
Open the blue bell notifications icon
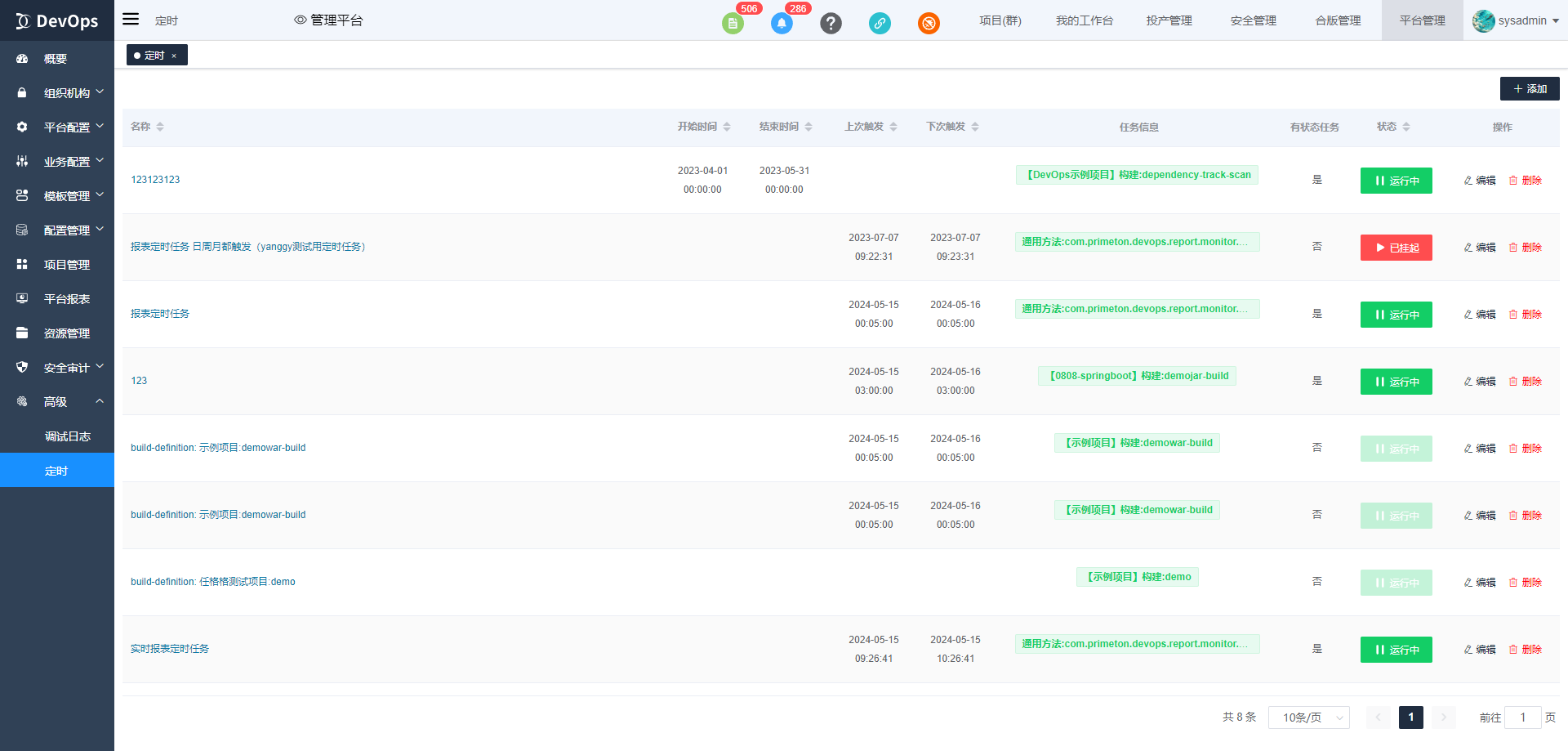point(782,24)
